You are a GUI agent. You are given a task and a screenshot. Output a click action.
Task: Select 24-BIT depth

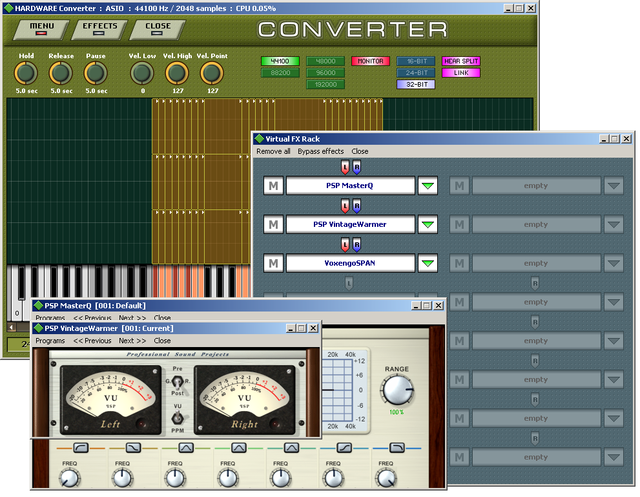(x=416, y=73)
